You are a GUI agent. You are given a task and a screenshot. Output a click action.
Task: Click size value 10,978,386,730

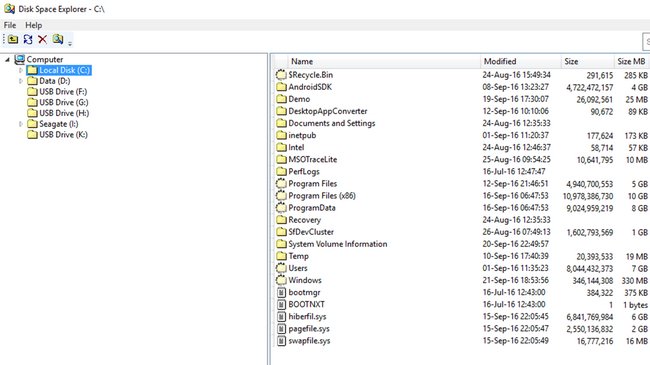(x=588, y=196)
